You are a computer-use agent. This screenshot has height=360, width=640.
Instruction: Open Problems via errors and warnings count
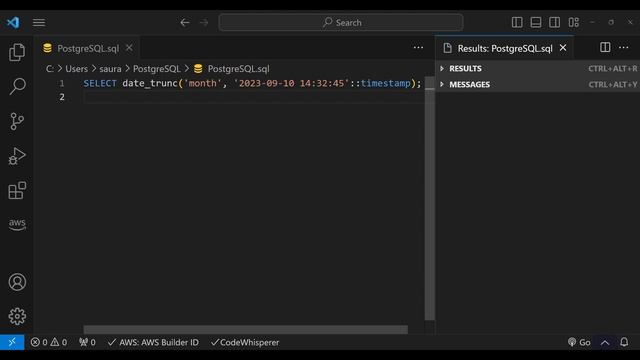tap(49, 342)
